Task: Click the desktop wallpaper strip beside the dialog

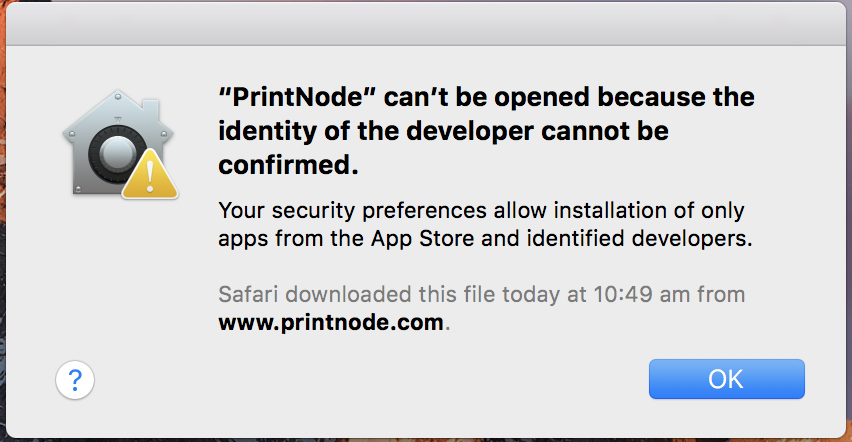Action: coord(3,217)
